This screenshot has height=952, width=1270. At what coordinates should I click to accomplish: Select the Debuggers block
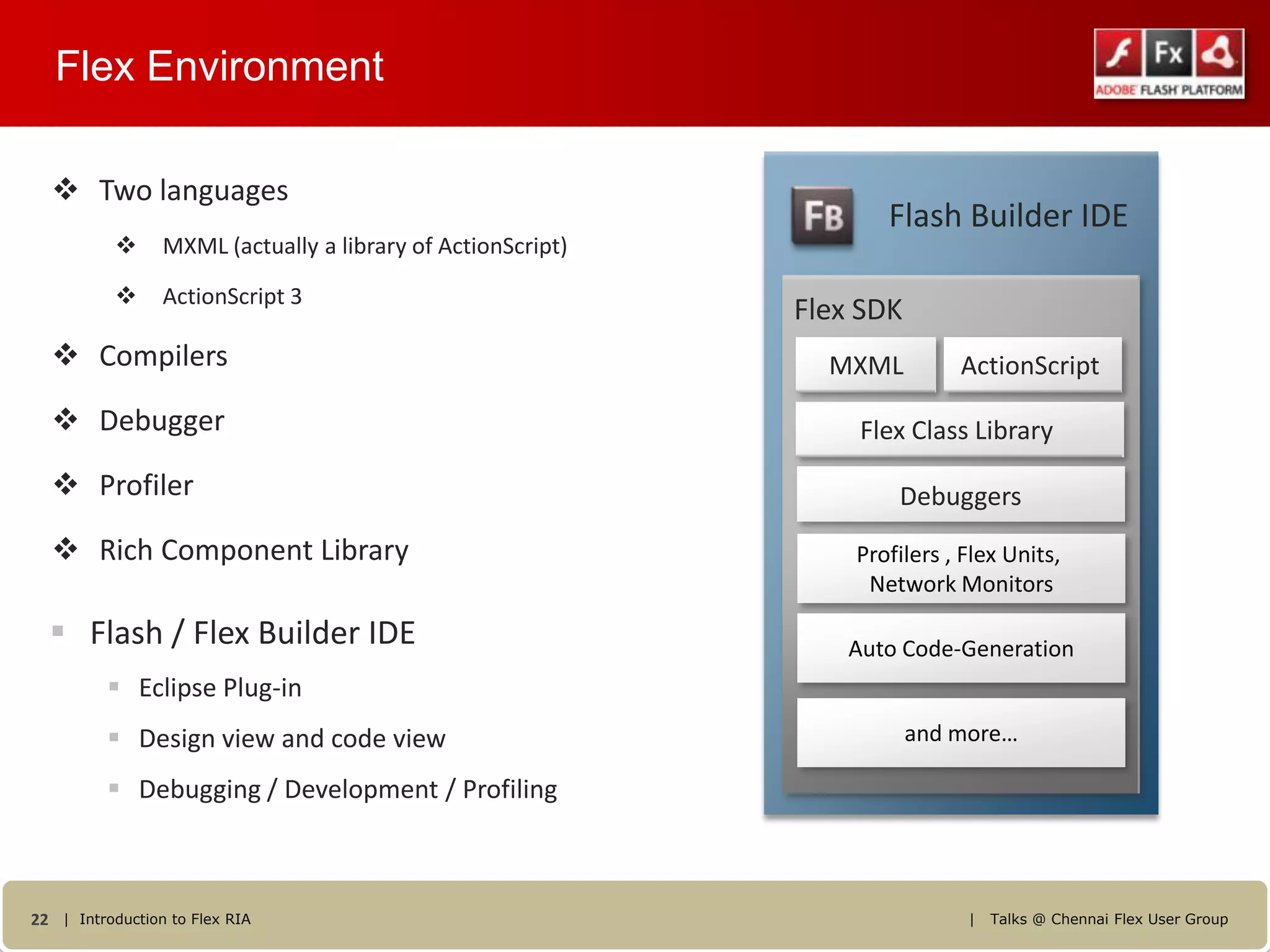[x=960, y=495]
